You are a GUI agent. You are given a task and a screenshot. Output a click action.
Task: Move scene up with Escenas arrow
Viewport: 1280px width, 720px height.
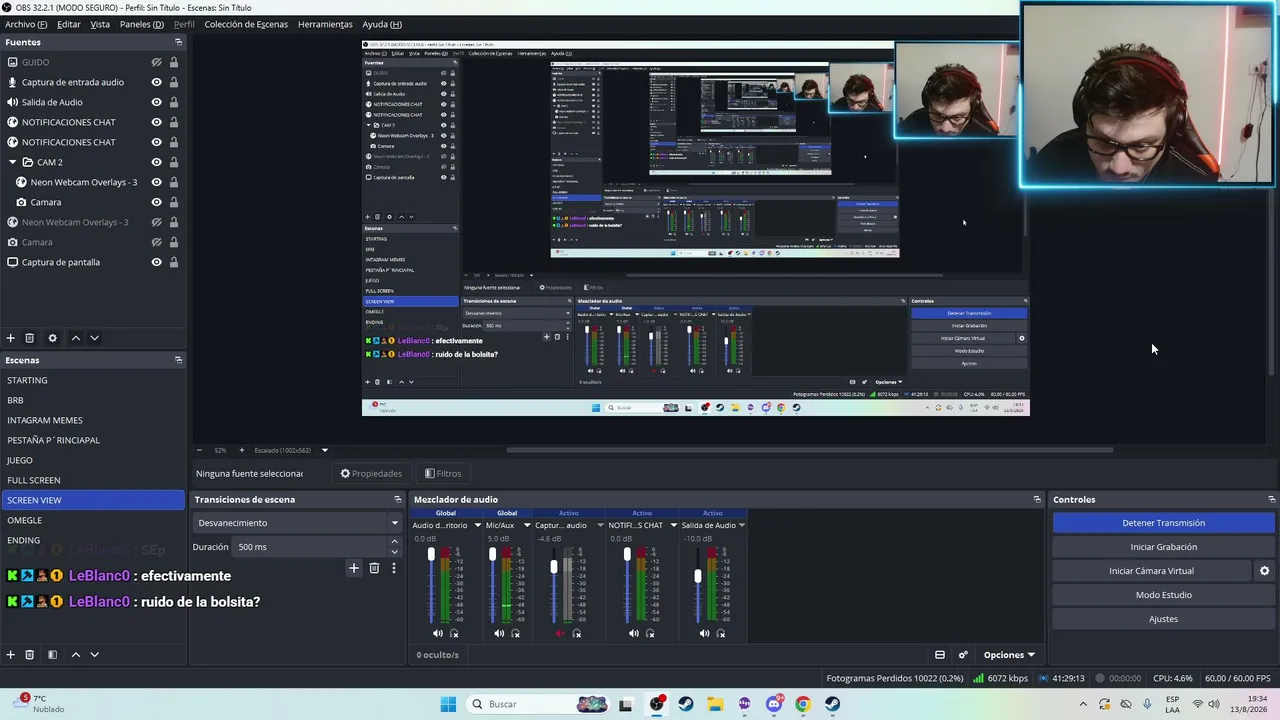(75, 654)
